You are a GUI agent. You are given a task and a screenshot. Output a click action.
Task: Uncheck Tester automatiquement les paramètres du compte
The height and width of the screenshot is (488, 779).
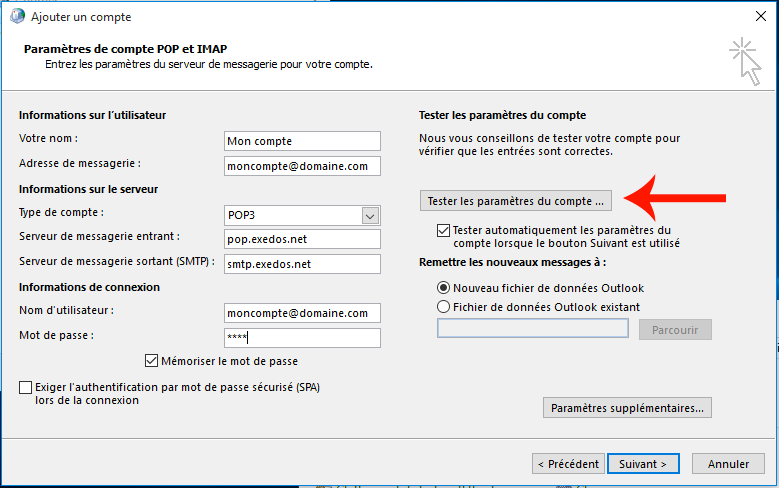[444, 230]
